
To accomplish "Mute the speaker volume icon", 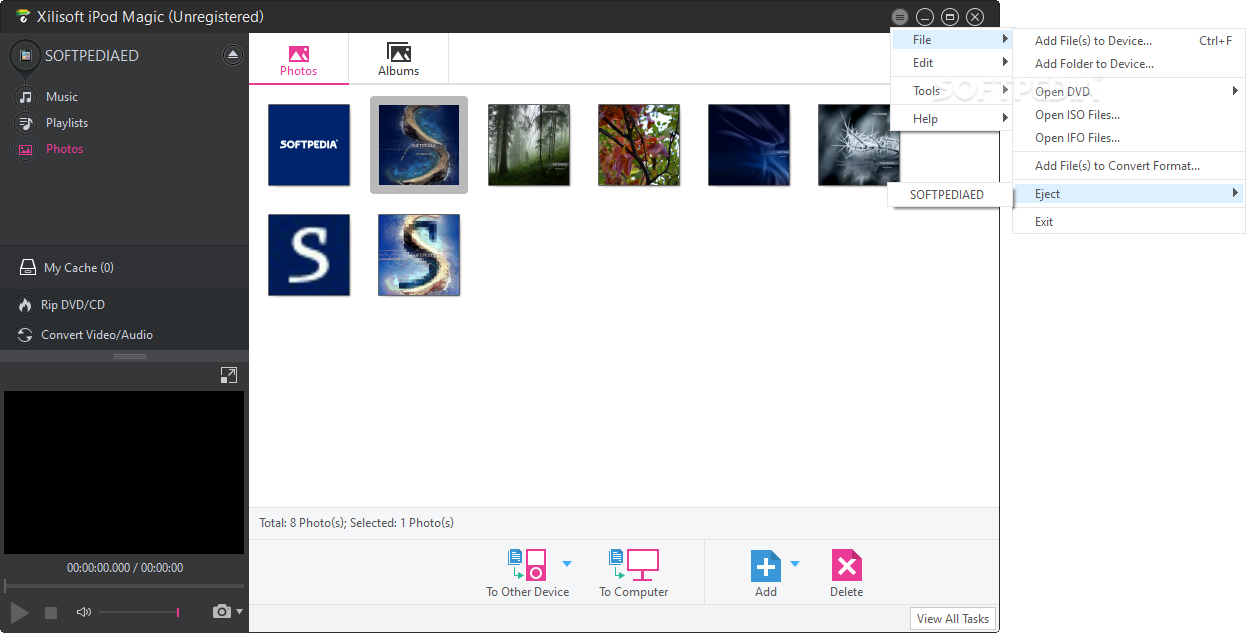I will [83, 612].
